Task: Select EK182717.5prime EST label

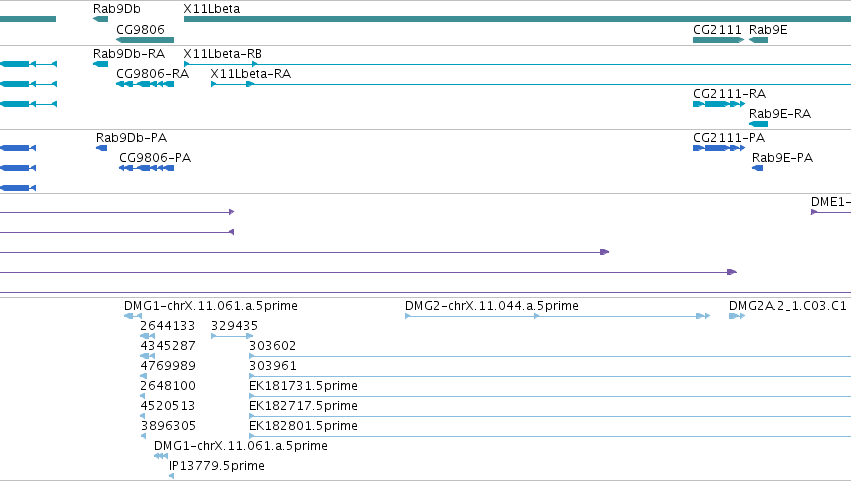Action: point(303,406)
